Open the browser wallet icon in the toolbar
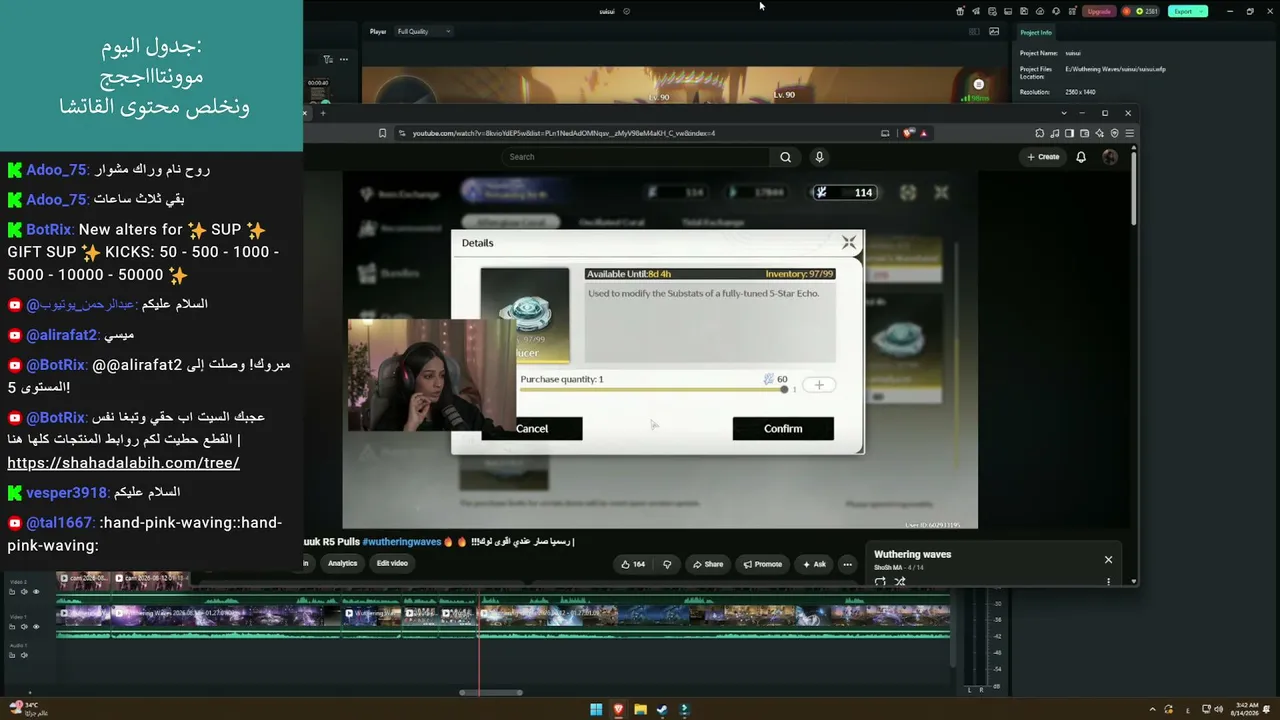This screenshot has width=1280, height=720. pos(1085,133)
